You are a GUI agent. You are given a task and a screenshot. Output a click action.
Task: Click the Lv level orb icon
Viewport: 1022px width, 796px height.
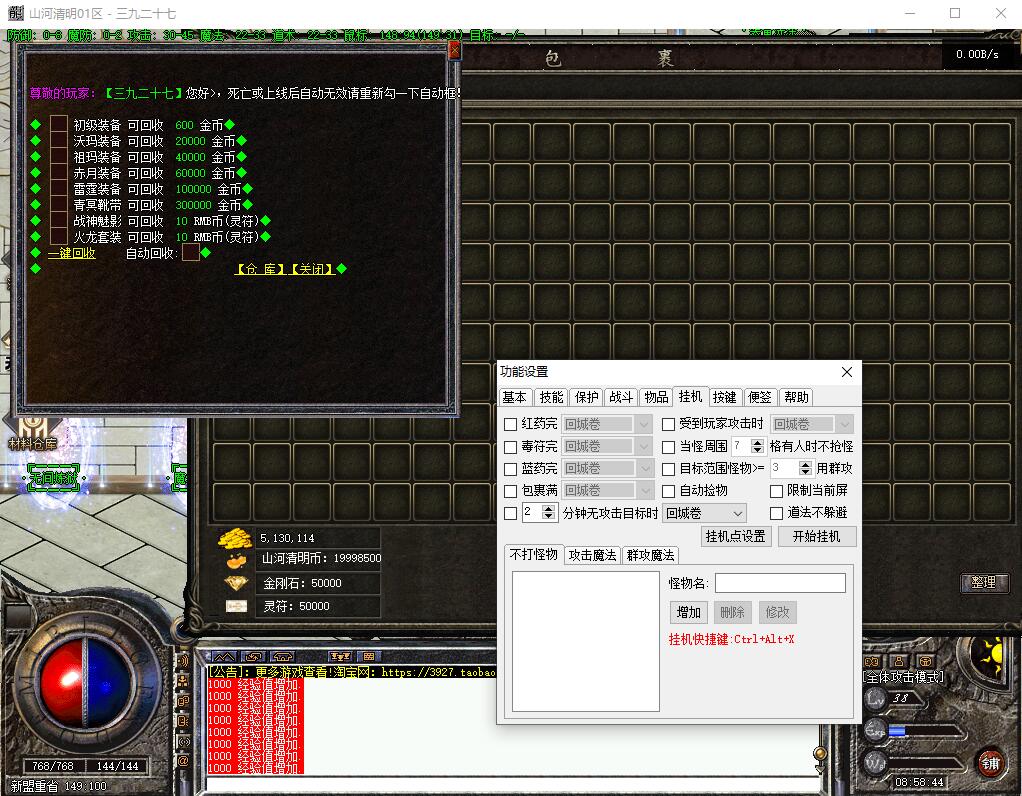click(876, 698)
